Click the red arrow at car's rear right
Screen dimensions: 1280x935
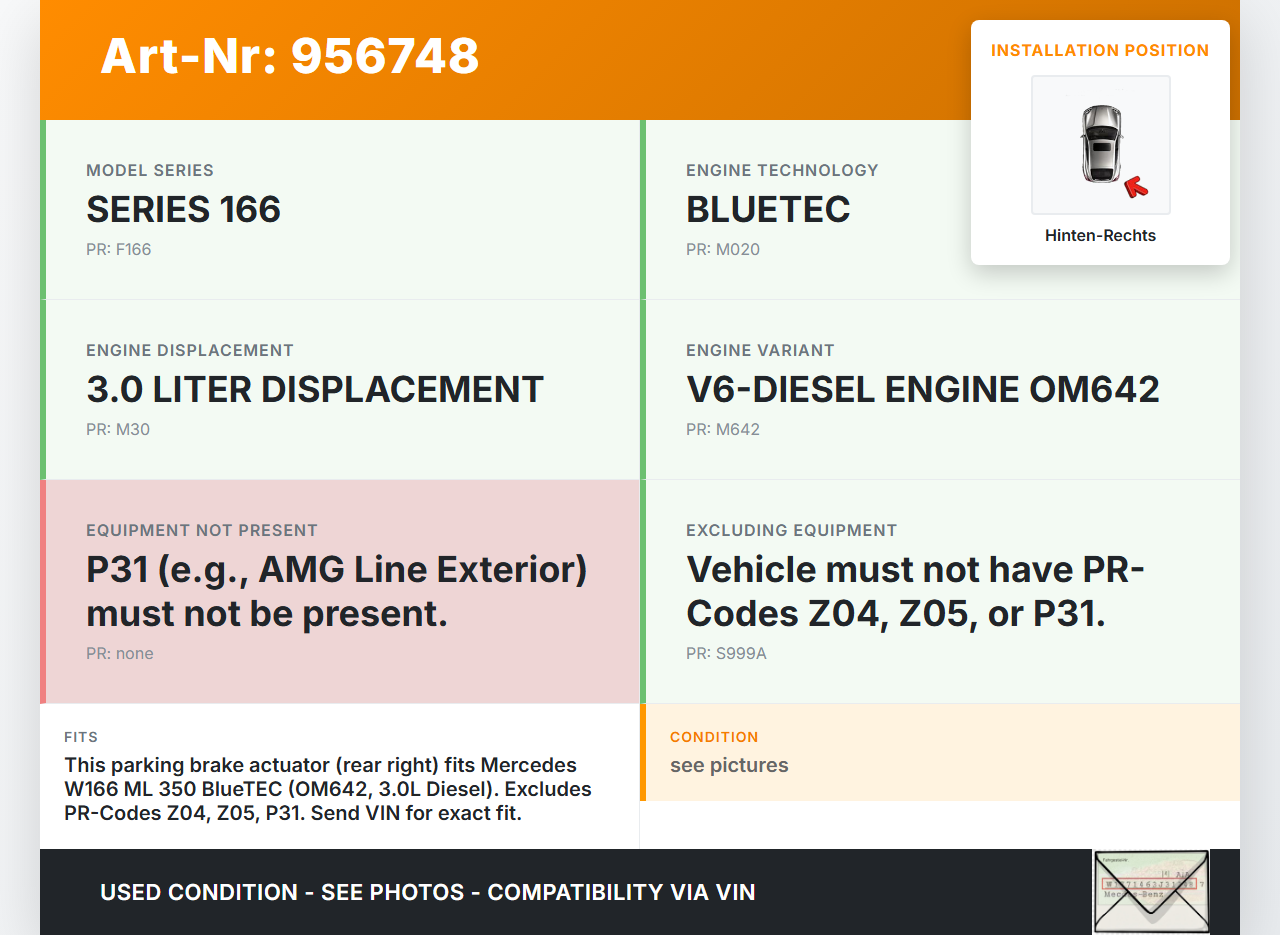1135,186
